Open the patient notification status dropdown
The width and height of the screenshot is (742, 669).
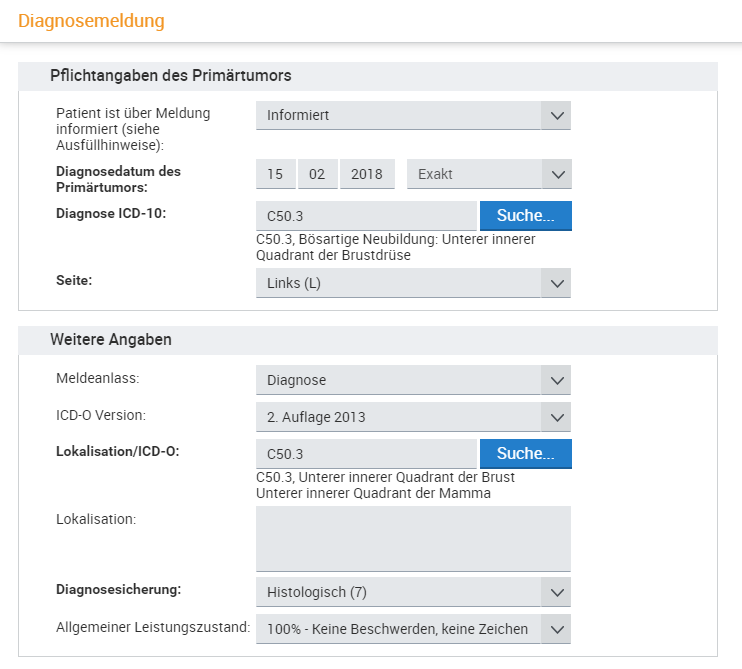tap(413, 115)
